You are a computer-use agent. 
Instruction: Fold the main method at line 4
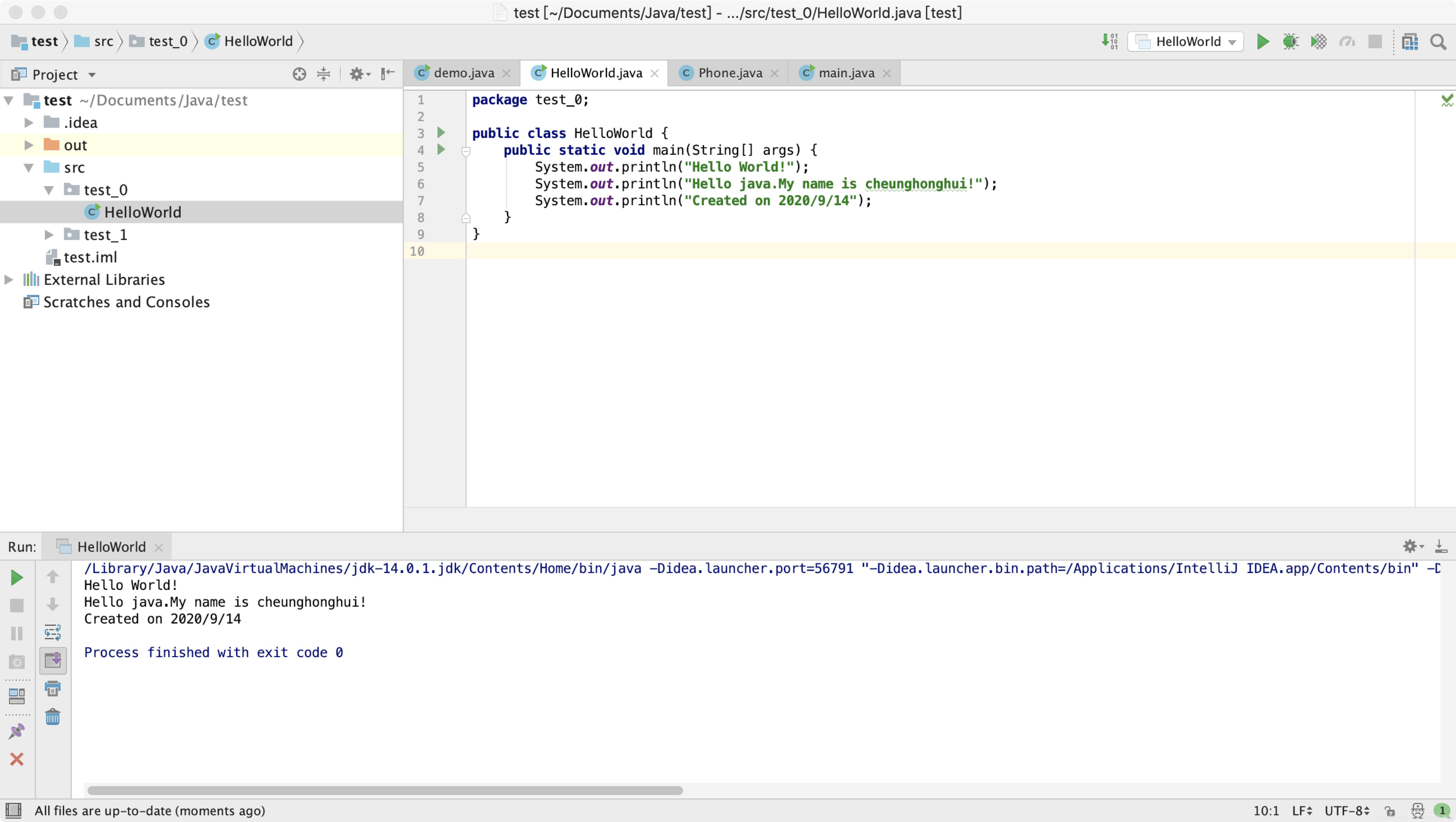click(466, 151)
